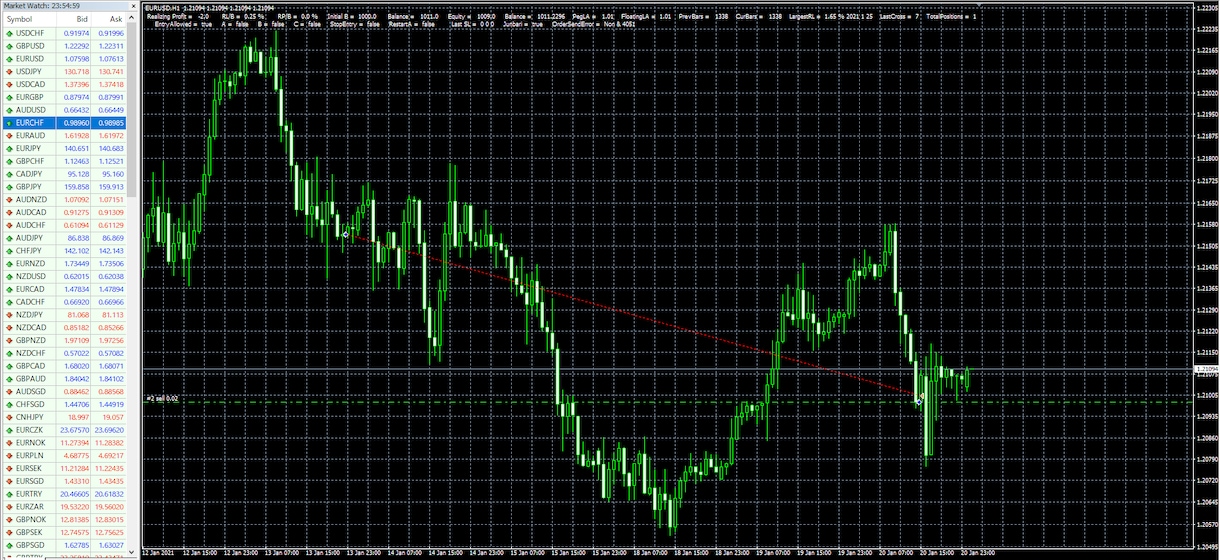Viewport: 1220px width, 560px height.
Task: Click the green up-arrow icon beside GBPAUD
Action: point(9,379)
